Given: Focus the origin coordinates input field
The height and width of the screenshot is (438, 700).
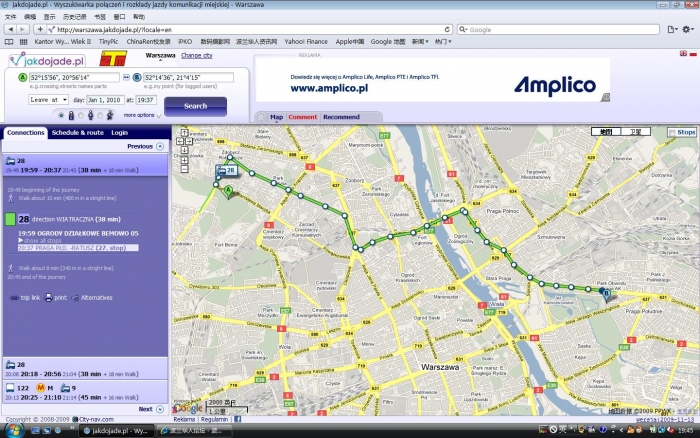Looking at the screenshot, I should click(x=74, y=77).
